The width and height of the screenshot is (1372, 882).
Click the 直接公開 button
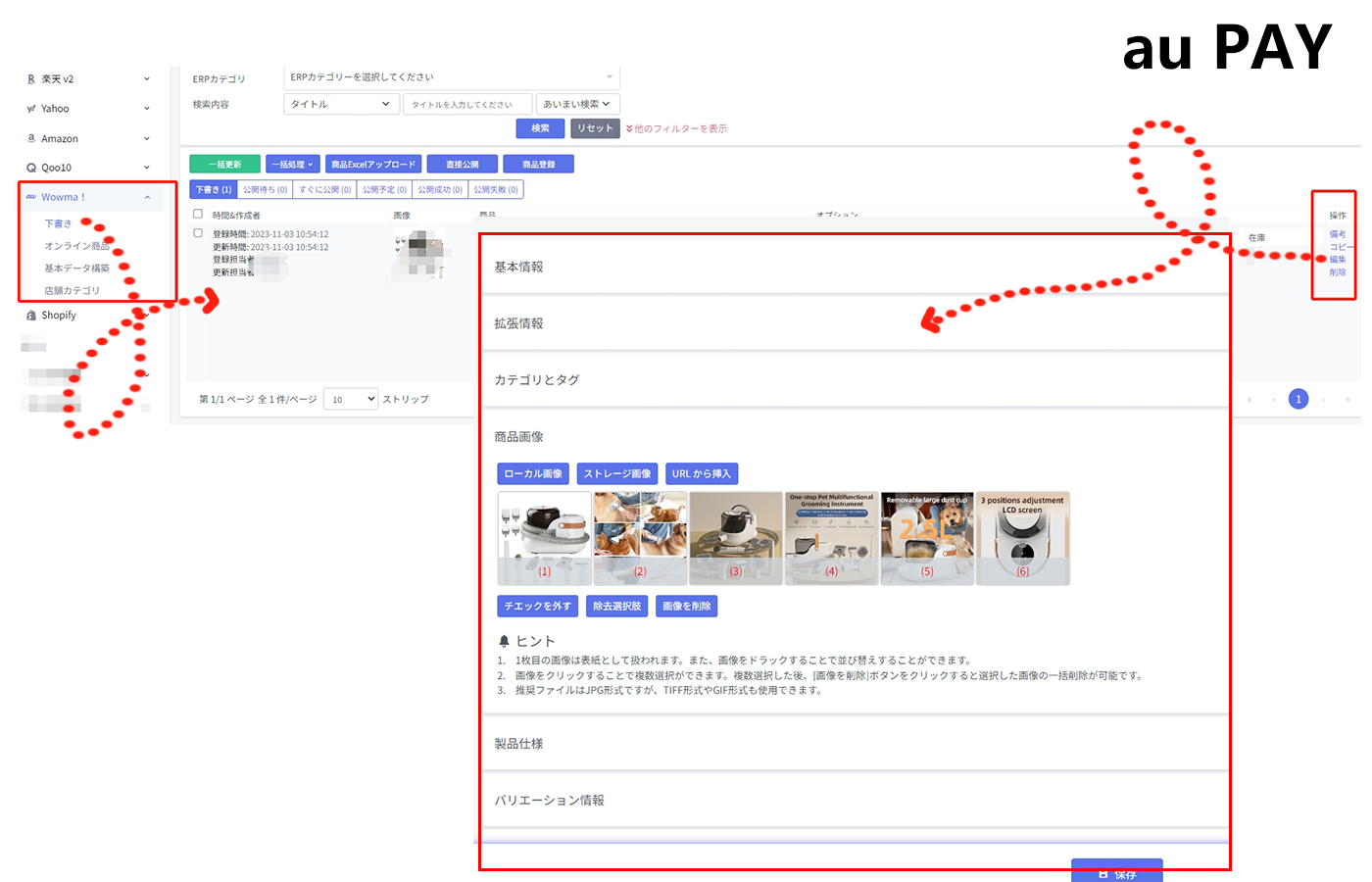463,165
